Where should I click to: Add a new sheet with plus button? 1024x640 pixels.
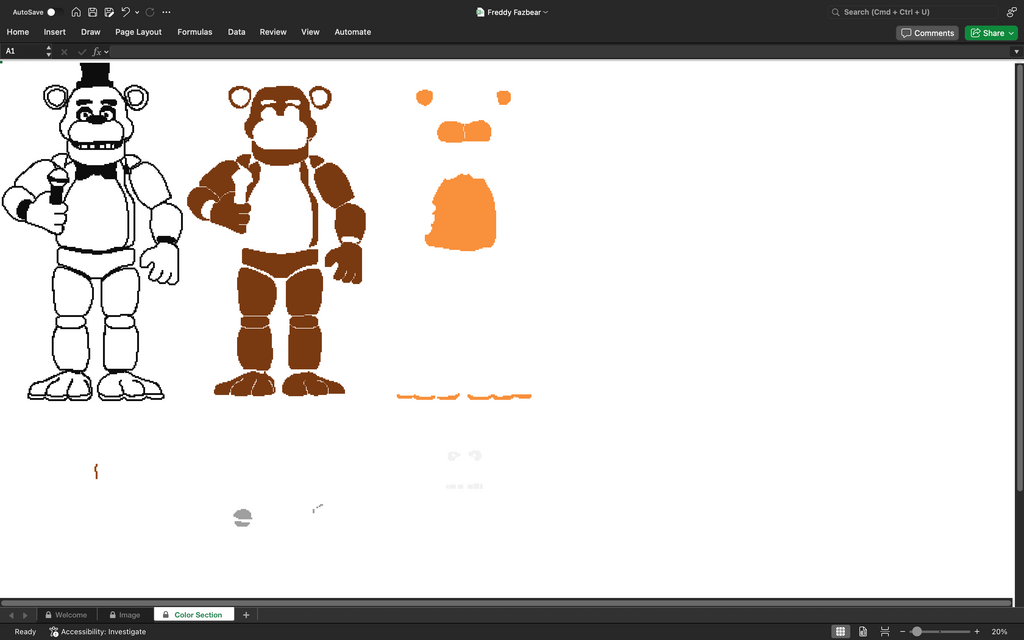246,615
